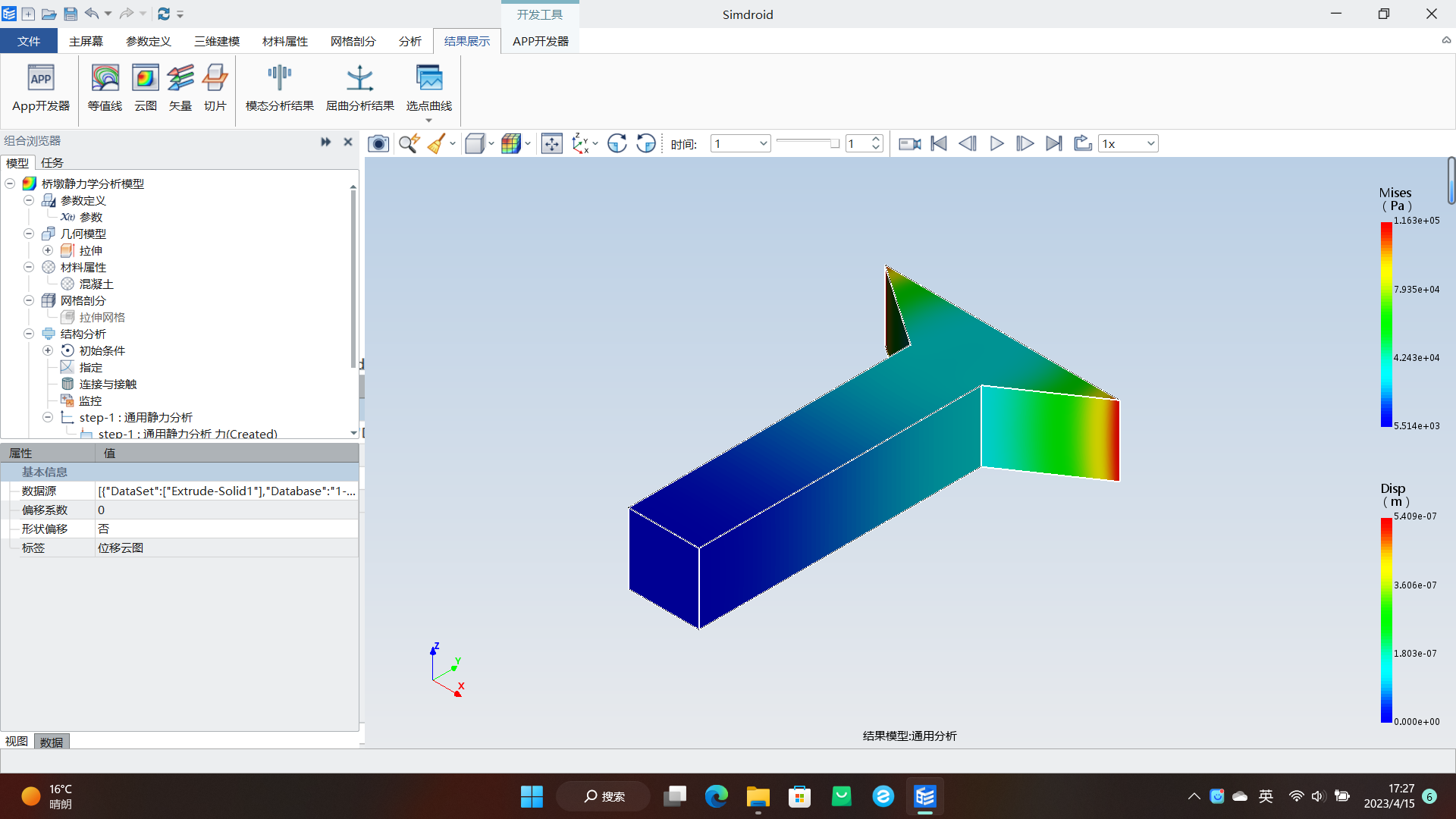Click play button in animation controls

pyautogui.click(x=997, y=143)
